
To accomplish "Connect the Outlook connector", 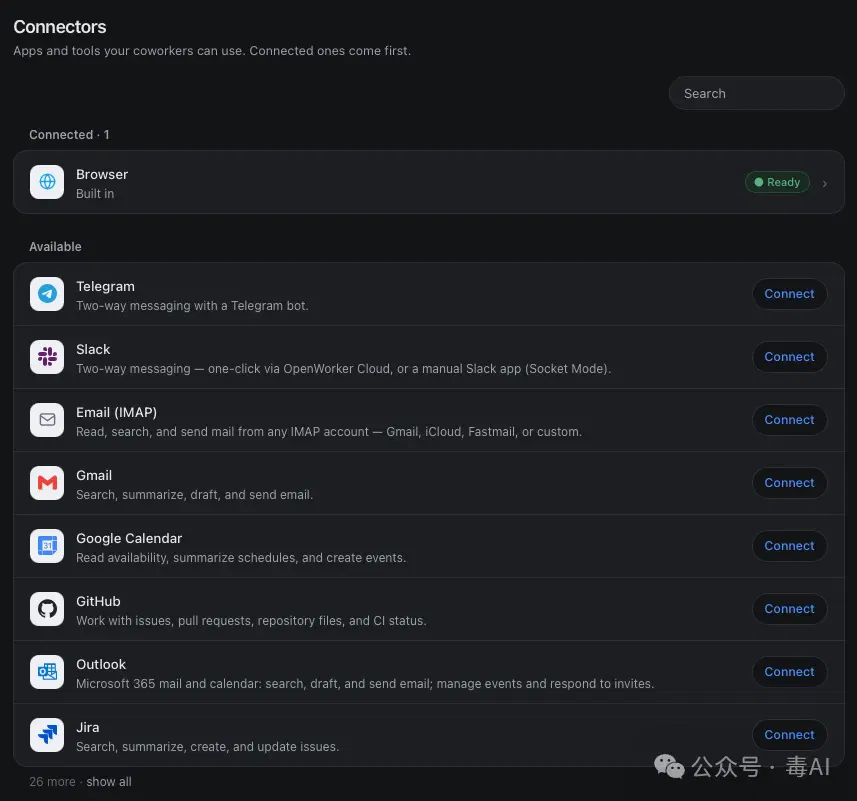I will coord(789,672).
